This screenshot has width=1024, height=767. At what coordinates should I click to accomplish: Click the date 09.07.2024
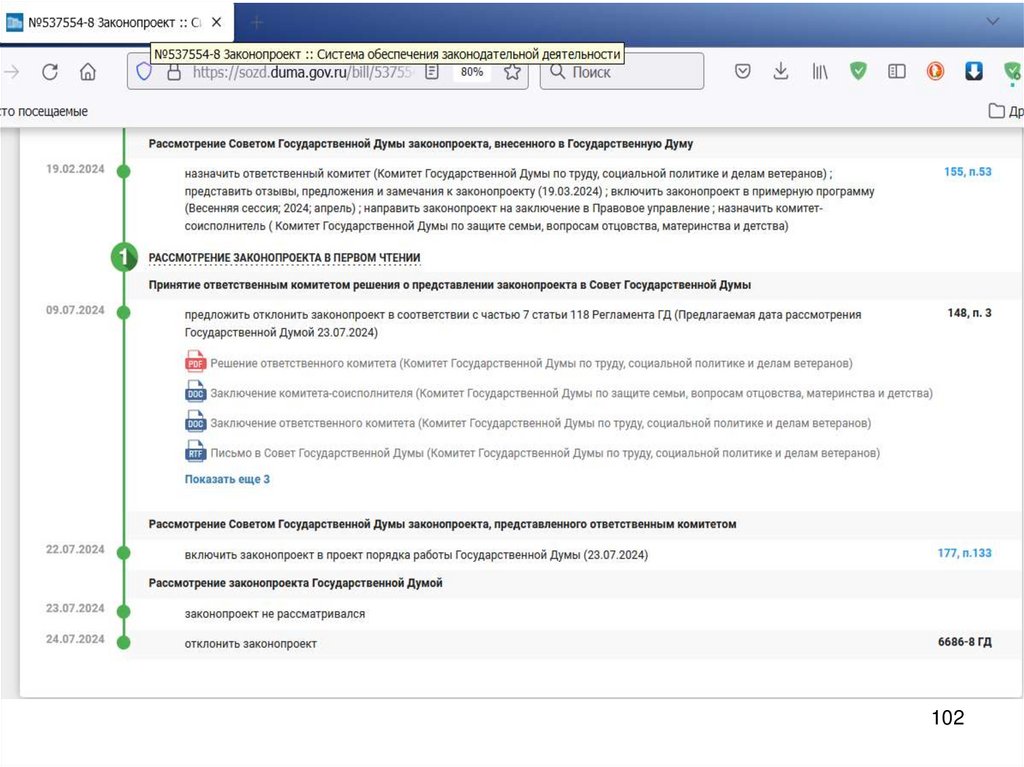[x=75, y=310]
